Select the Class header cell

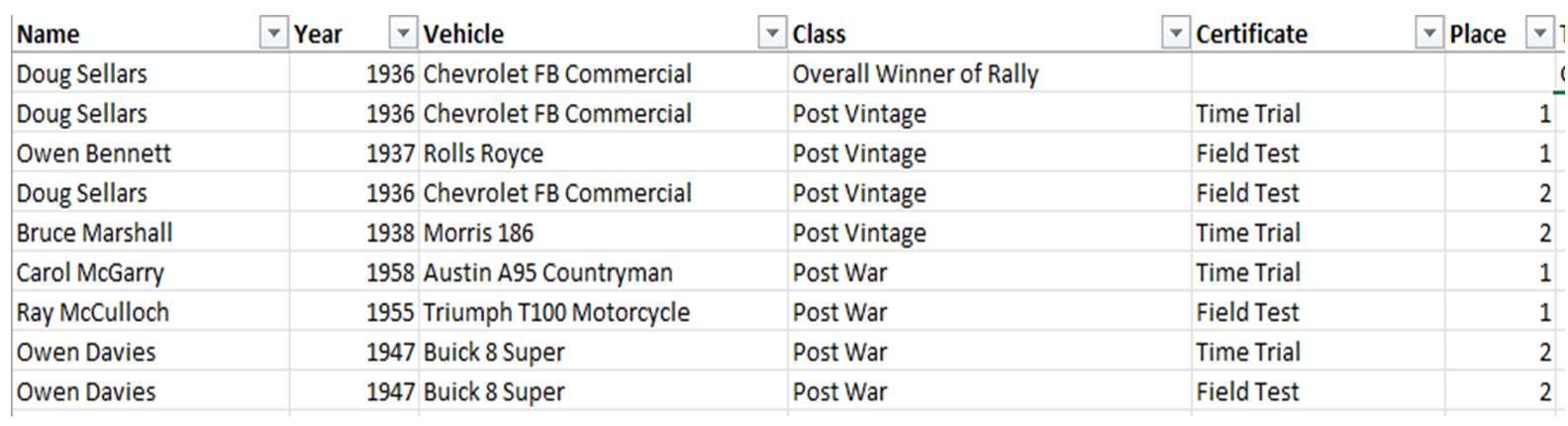coord(970,35)
